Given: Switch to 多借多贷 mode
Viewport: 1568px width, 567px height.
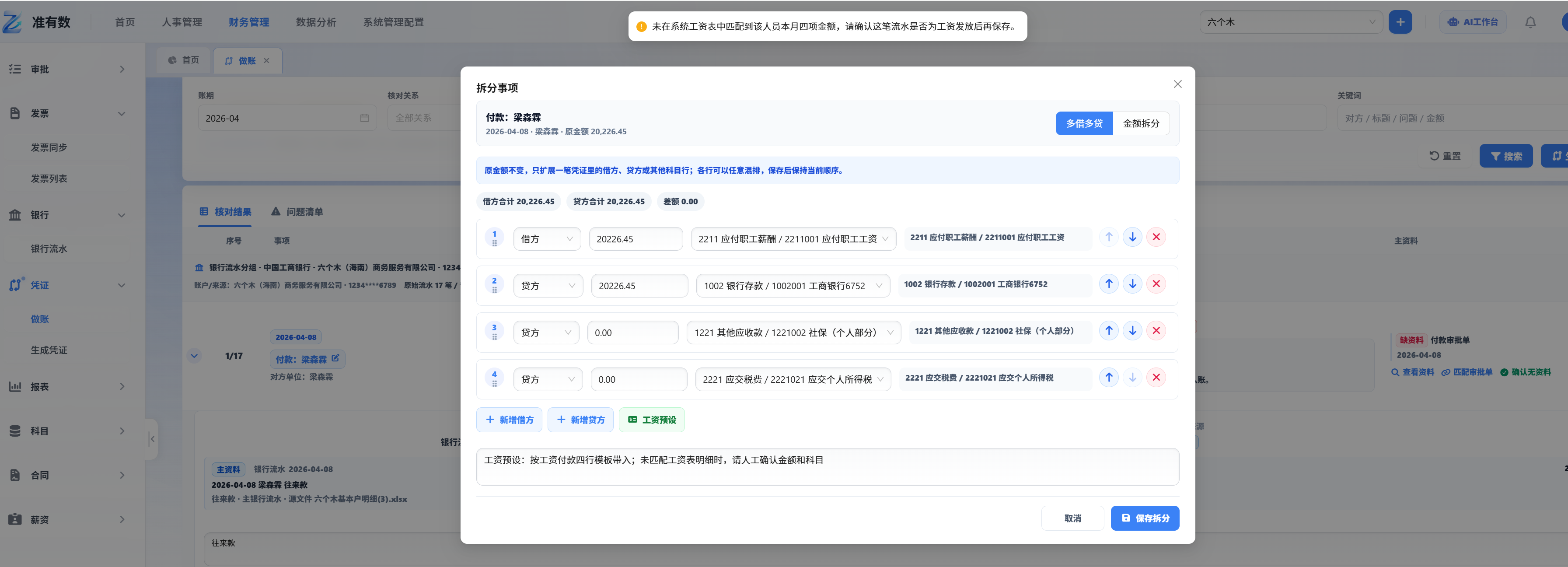Looking at the screenshot, I should coord(1083,123).
